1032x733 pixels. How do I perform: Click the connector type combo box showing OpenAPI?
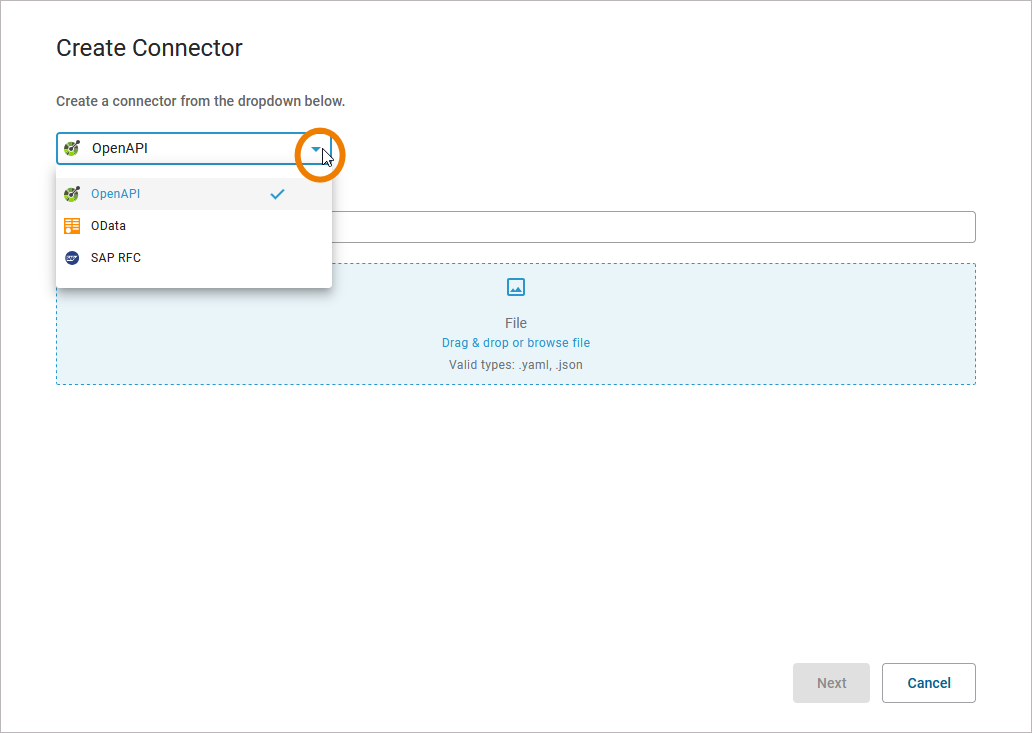click(180, 149)
